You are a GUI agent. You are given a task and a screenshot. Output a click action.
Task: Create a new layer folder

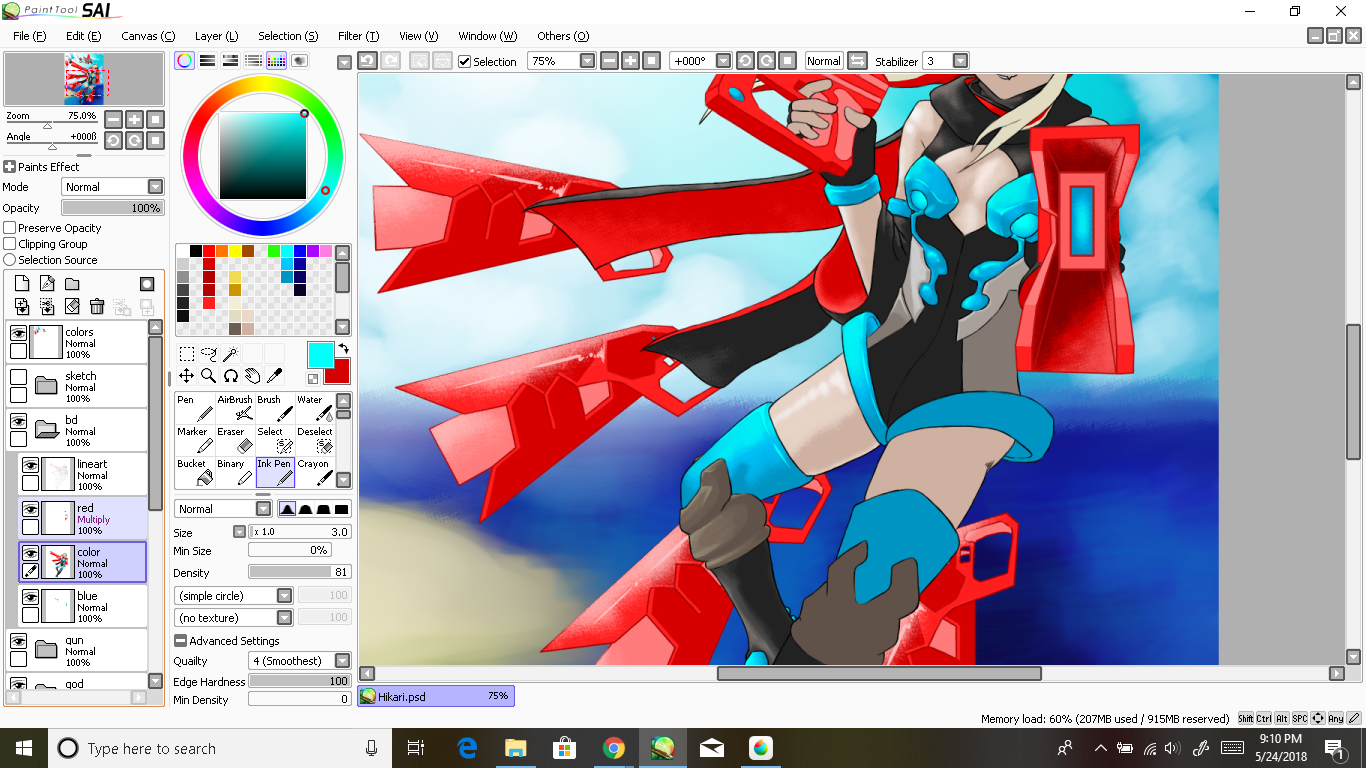72,284
